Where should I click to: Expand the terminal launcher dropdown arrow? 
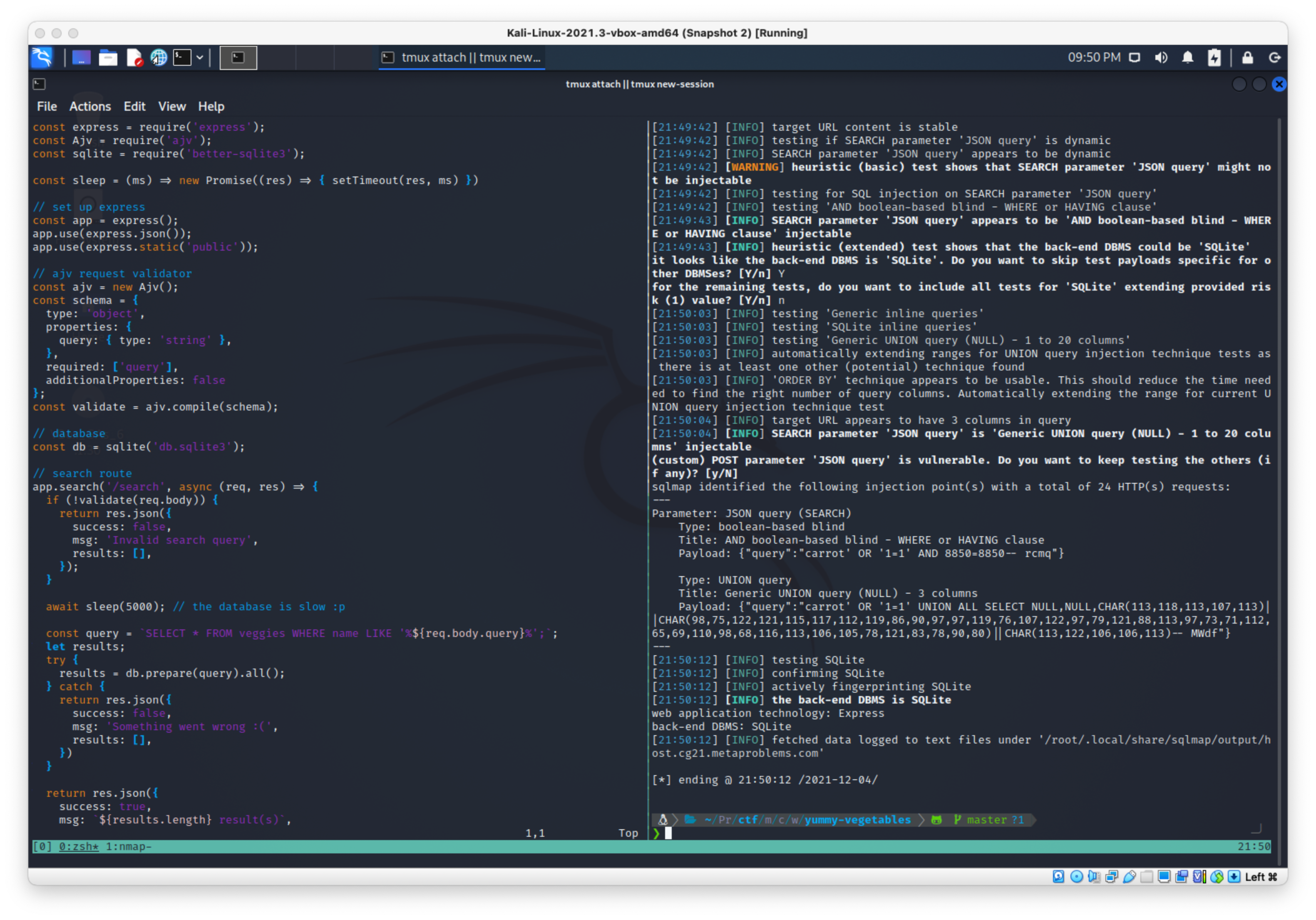199,57
